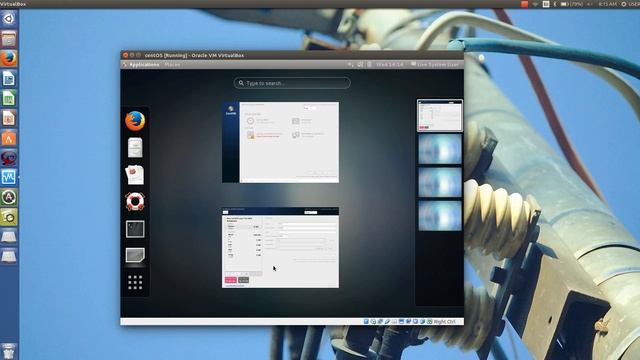The height and width of the screenshot is (360, 640).
Task: Select the CentOS installer summary window thumbnail
Action: [280, 142]
